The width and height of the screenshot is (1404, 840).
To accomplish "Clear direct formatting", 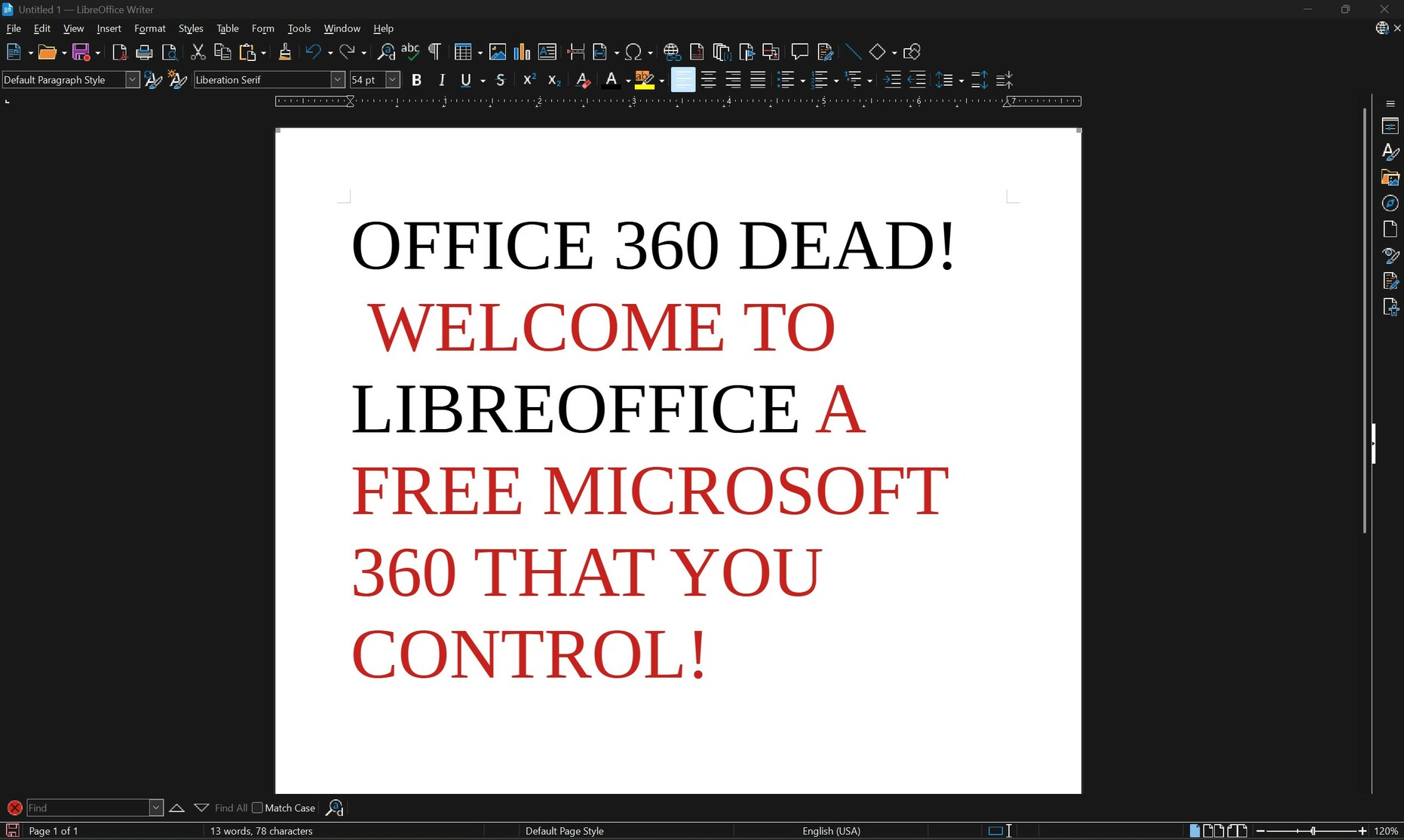I will (582, 80).
